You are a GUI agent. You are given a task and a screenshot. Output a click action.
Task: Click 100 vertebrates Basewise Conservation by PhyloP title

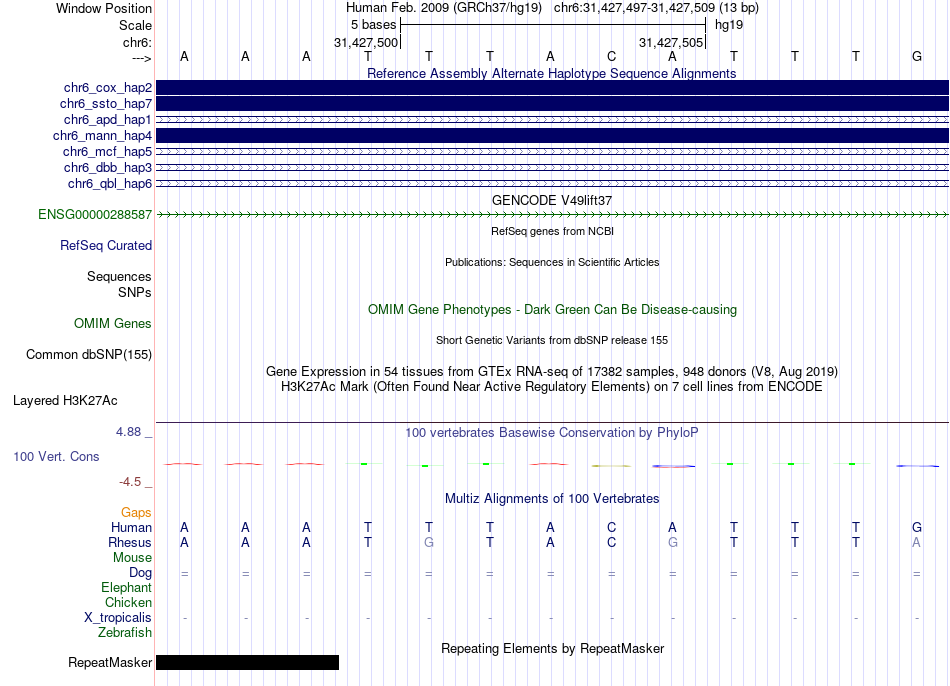[551, 433]
